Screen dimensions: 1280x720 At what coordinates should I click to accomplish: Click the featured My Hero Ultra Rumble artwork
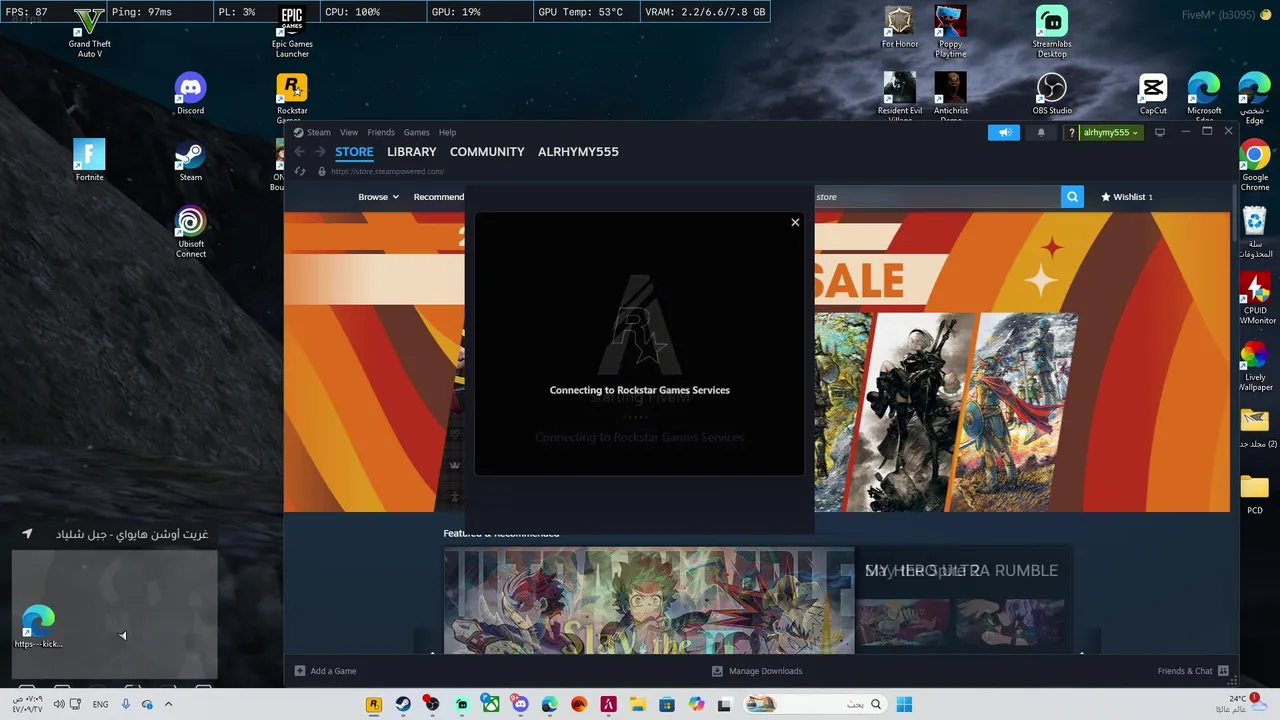649,600
